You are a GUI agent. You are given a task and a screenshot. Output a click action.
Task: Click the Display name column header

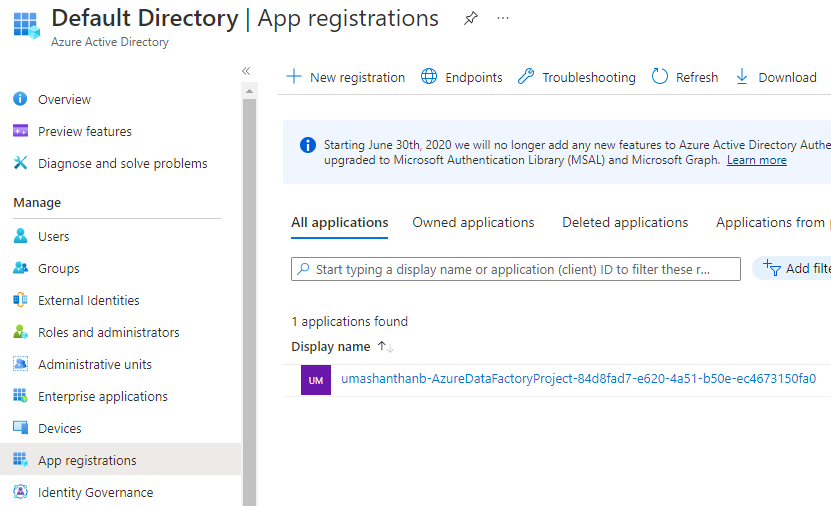point(331,347)
